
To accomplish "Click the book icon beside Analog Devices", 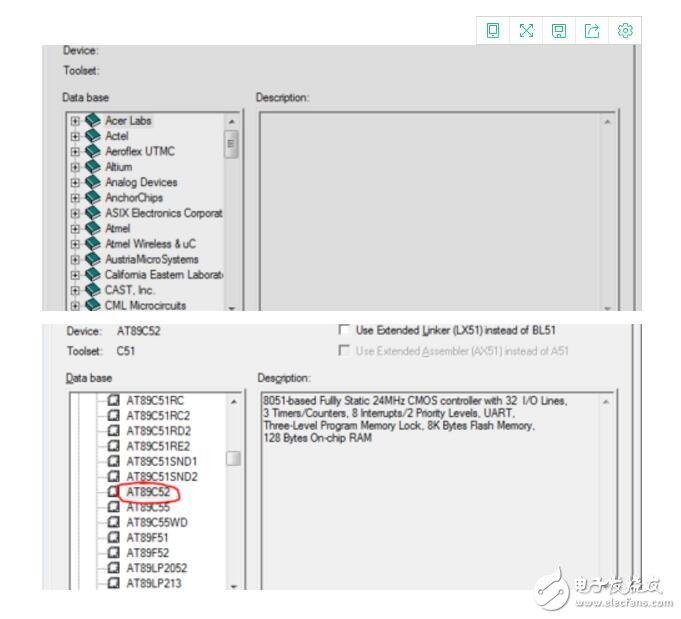I will click(x=93, y=182).
